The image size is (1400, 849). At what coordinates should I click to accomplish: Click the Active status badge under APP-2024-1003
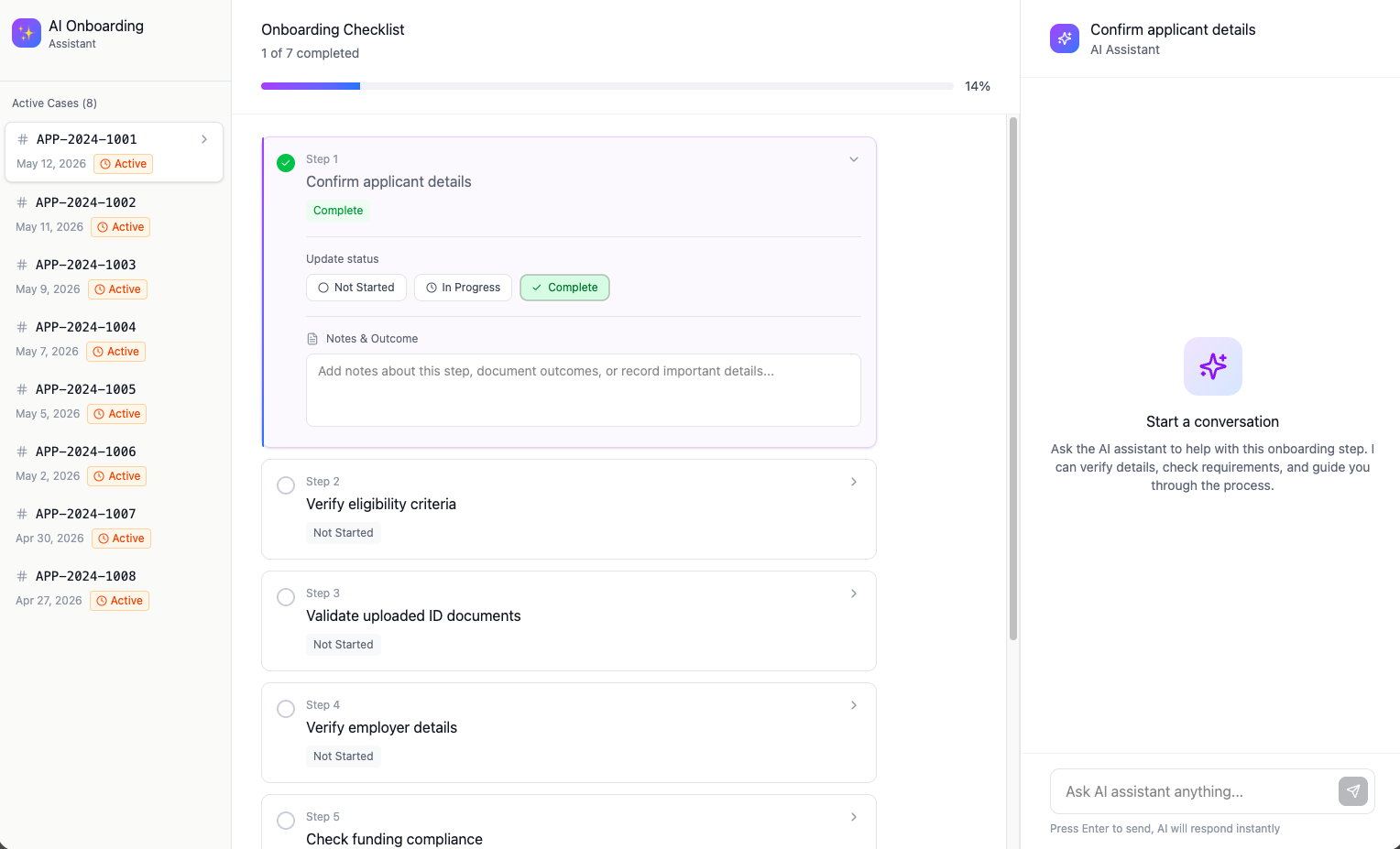[x=117, y=289]
